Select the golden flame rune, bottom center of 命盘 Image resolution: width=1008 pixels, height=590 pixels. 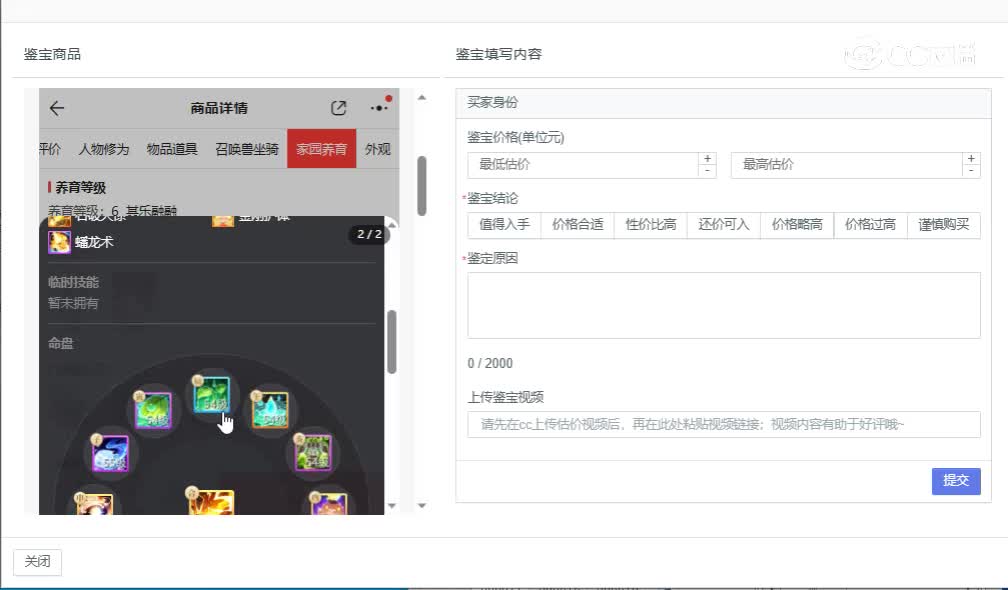coord(212,503)
